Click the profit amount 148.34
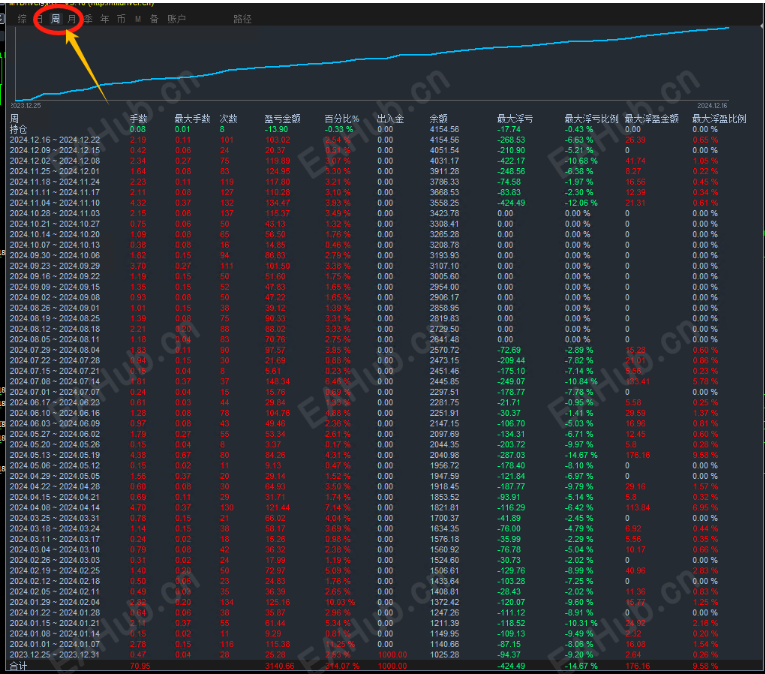The height and width of the screenshot is (674, 765). [278, 381]
